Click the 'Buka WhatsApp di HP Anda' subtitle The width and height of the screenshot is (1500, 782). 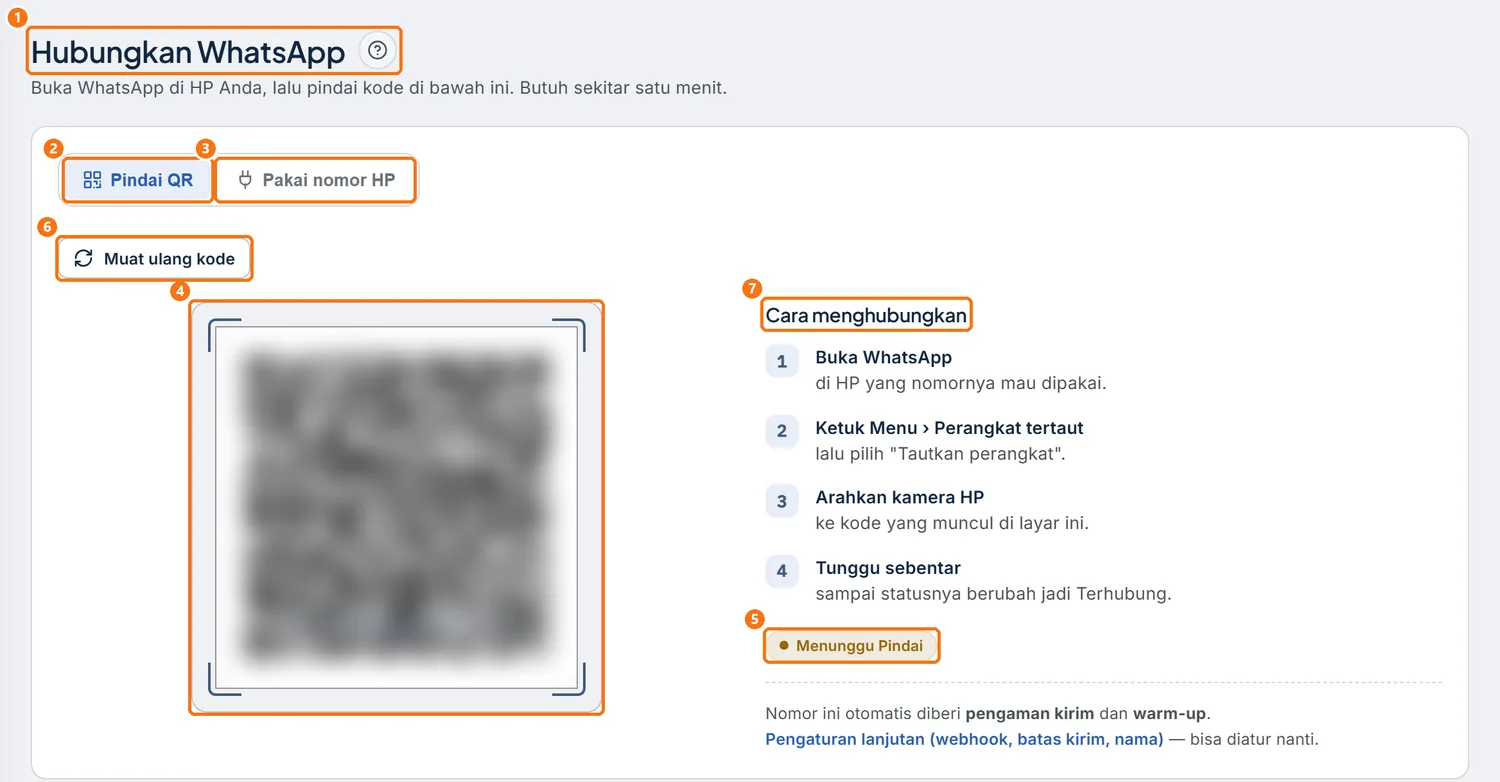tap(378, 88)
